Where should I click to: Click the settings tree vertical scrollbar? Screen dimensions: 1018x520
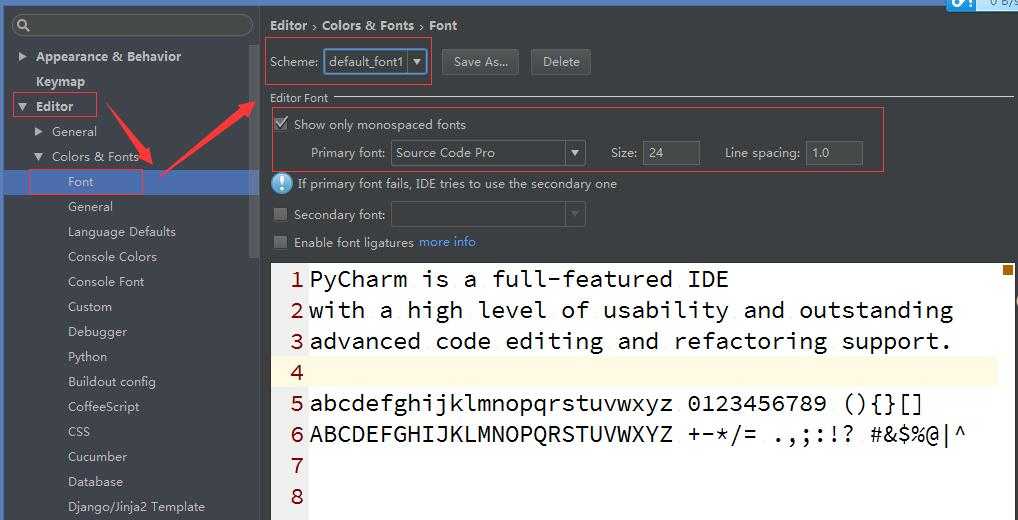coord(254,152)
